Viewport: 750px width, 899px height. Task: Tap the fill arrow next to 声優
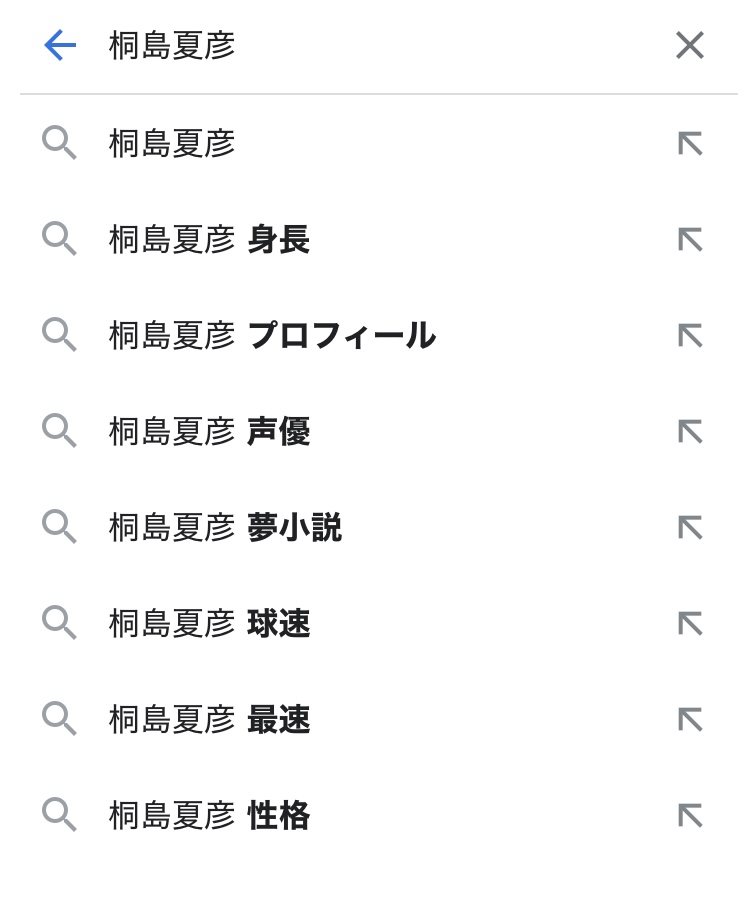click(x=690, y=432)
